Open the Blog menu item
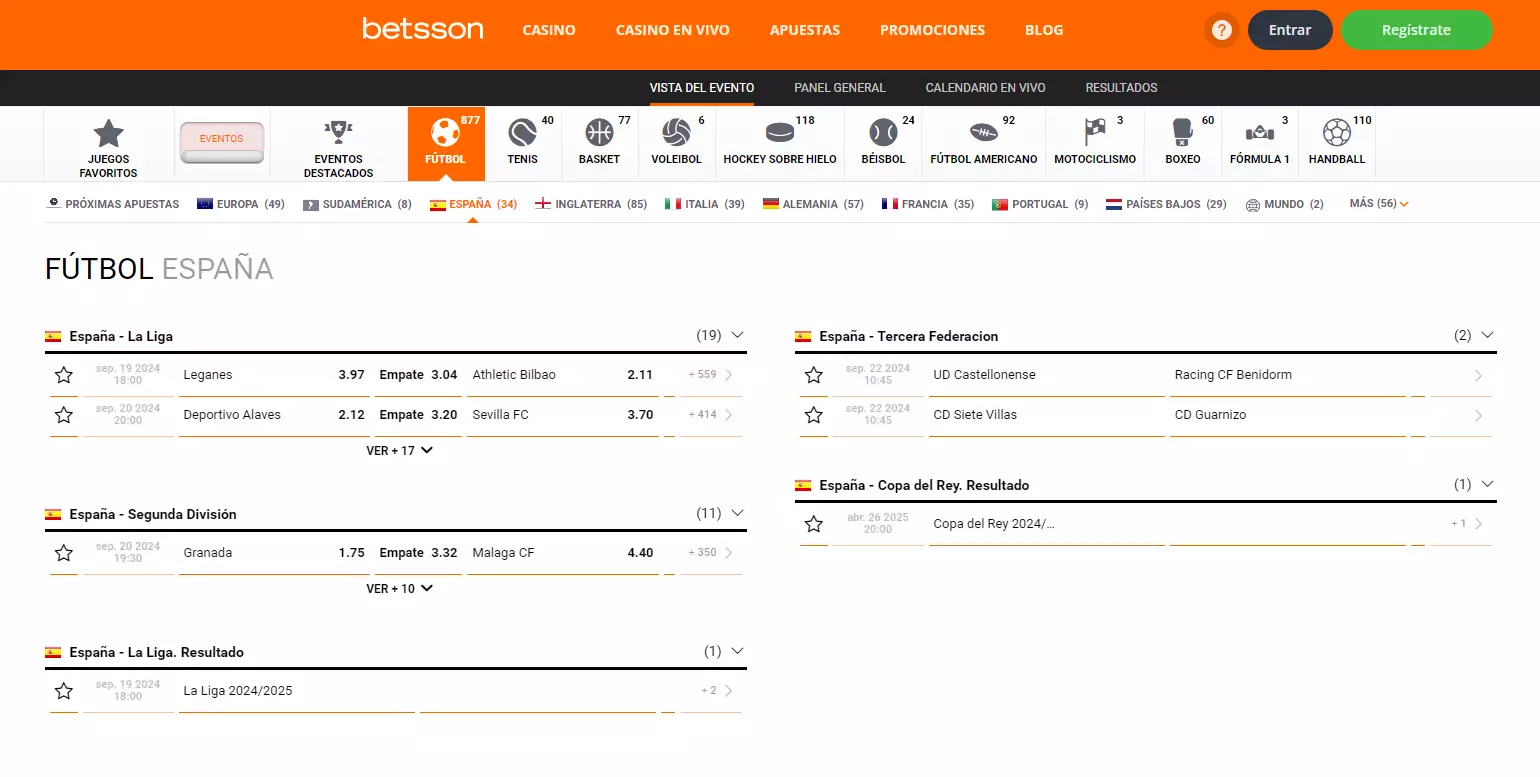This screenshot has width=1540, height=777. [1044, 30]
